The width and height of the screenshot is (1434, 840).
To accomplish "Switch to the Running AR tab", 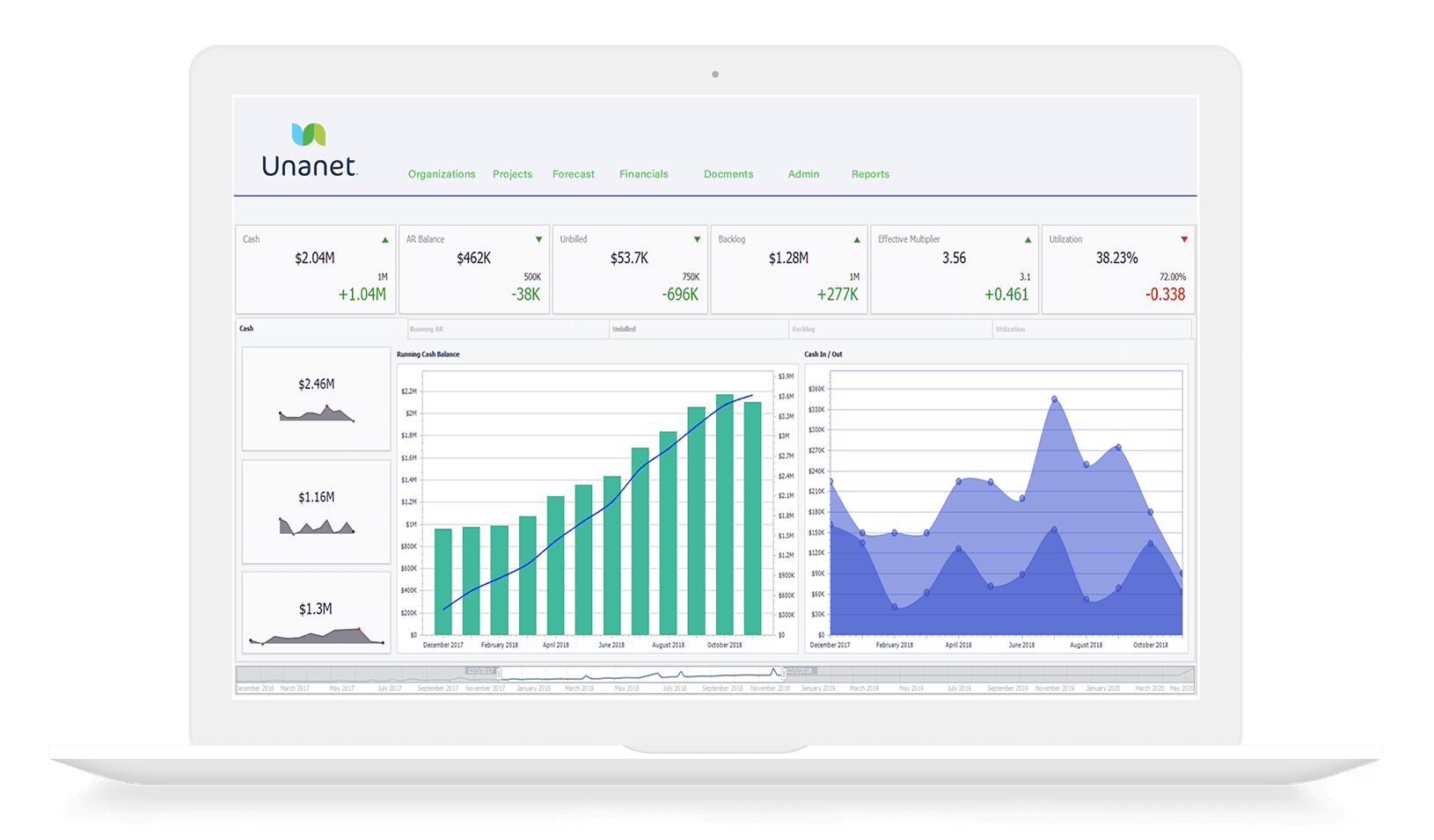I will [427, 329].
